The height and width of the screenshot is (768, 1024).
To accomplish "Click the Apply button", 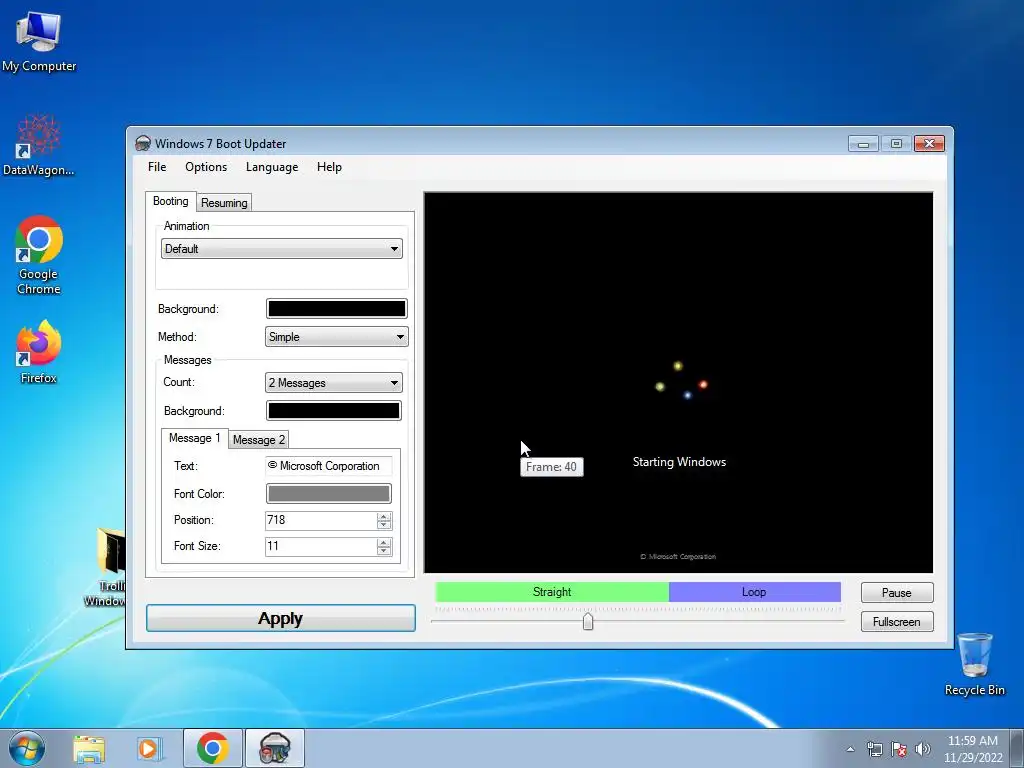I will [281, 618].
